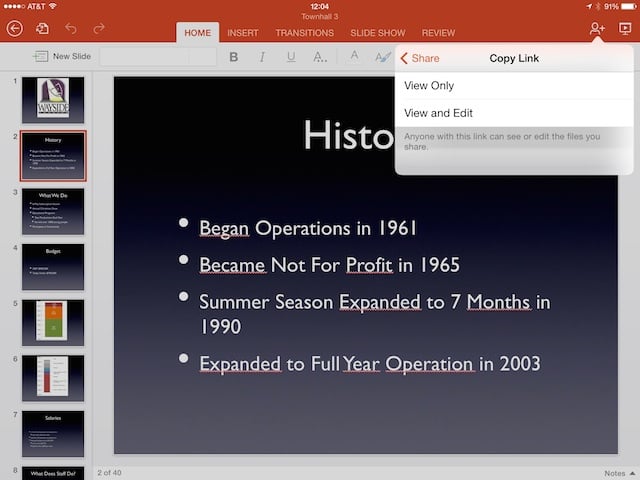
Task: Switch to the INSERT tab
Action: pos(243,33)
